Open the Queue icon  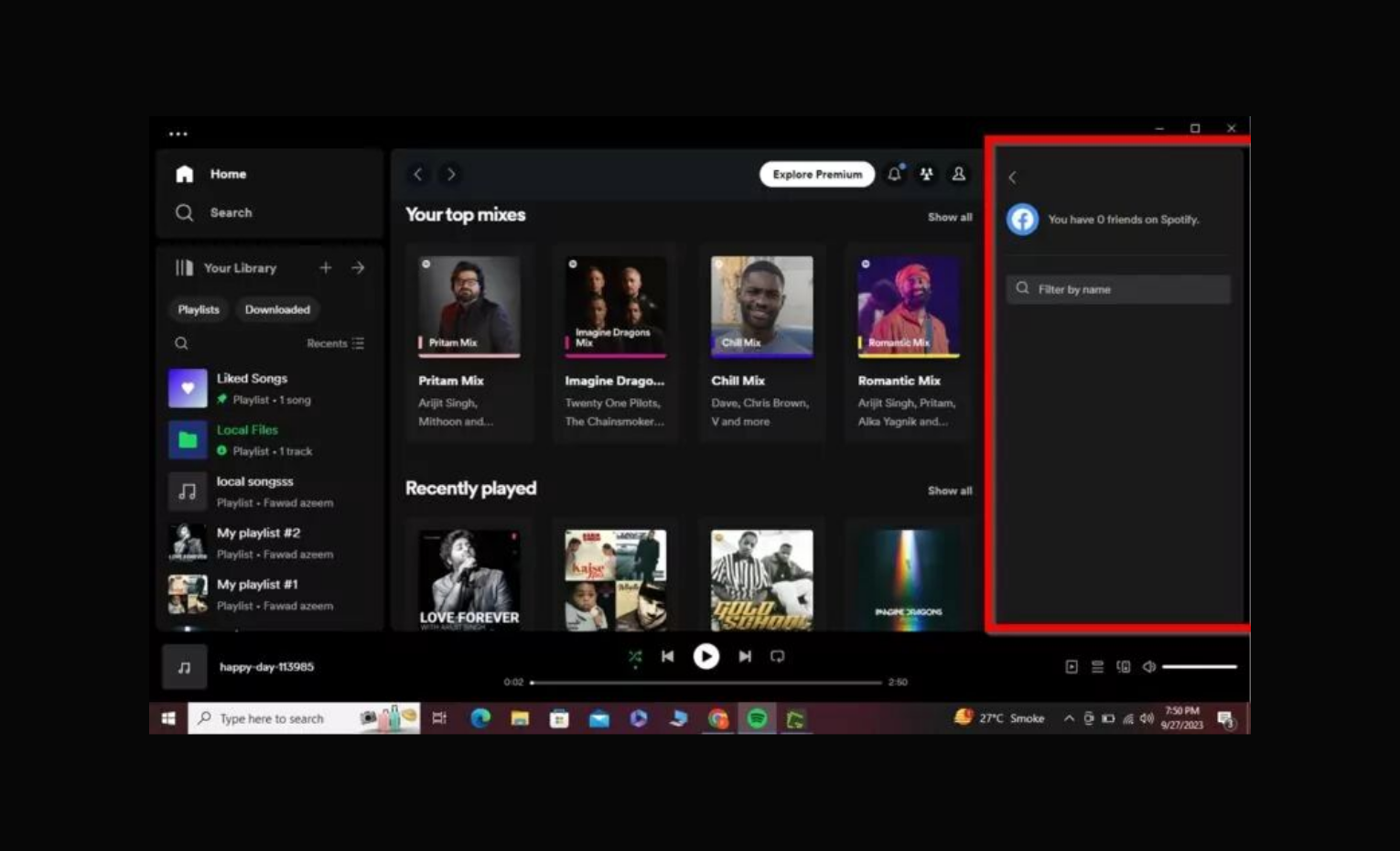click(x=1097, y=667)
